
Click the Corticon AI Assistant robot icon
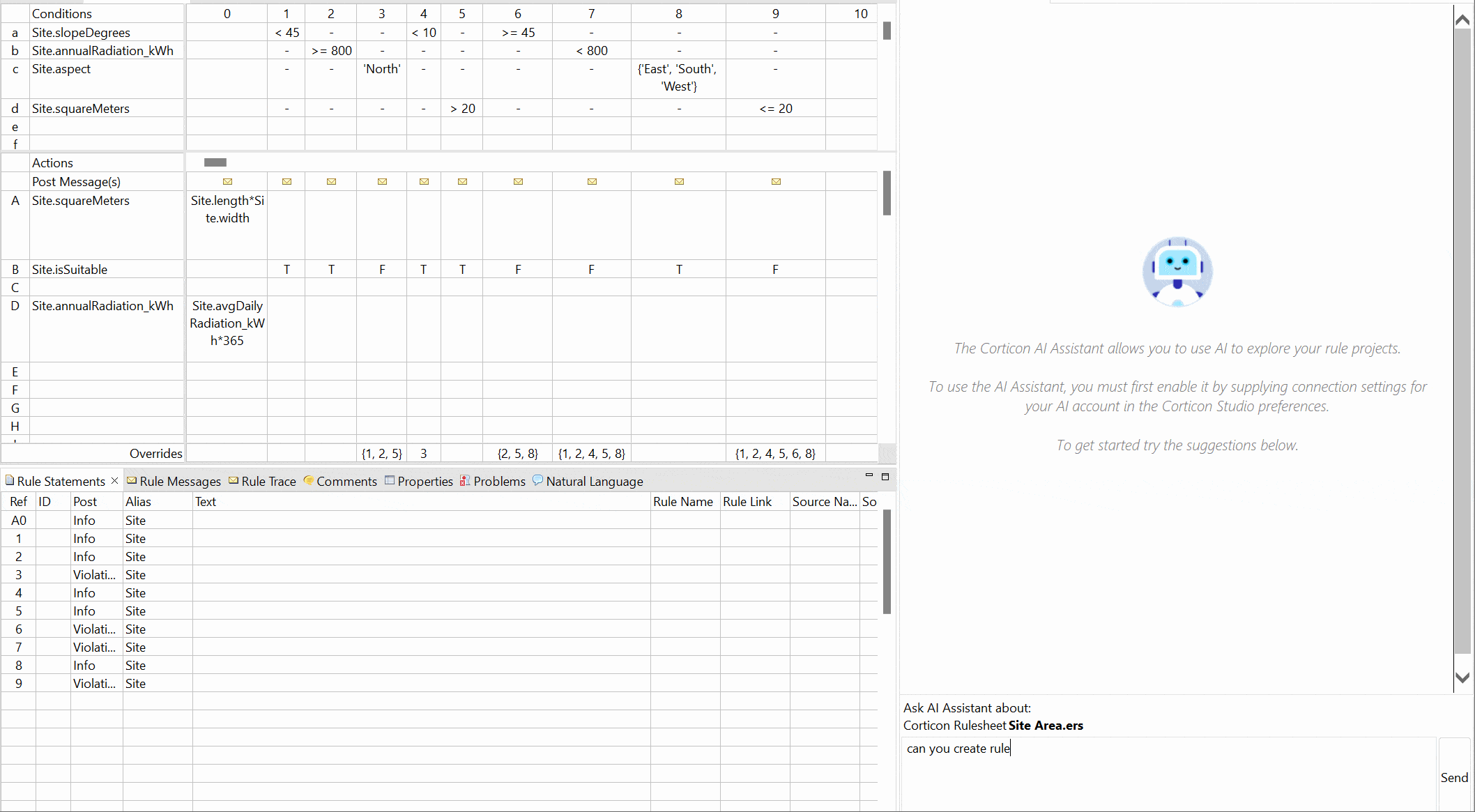[1177, 272]
